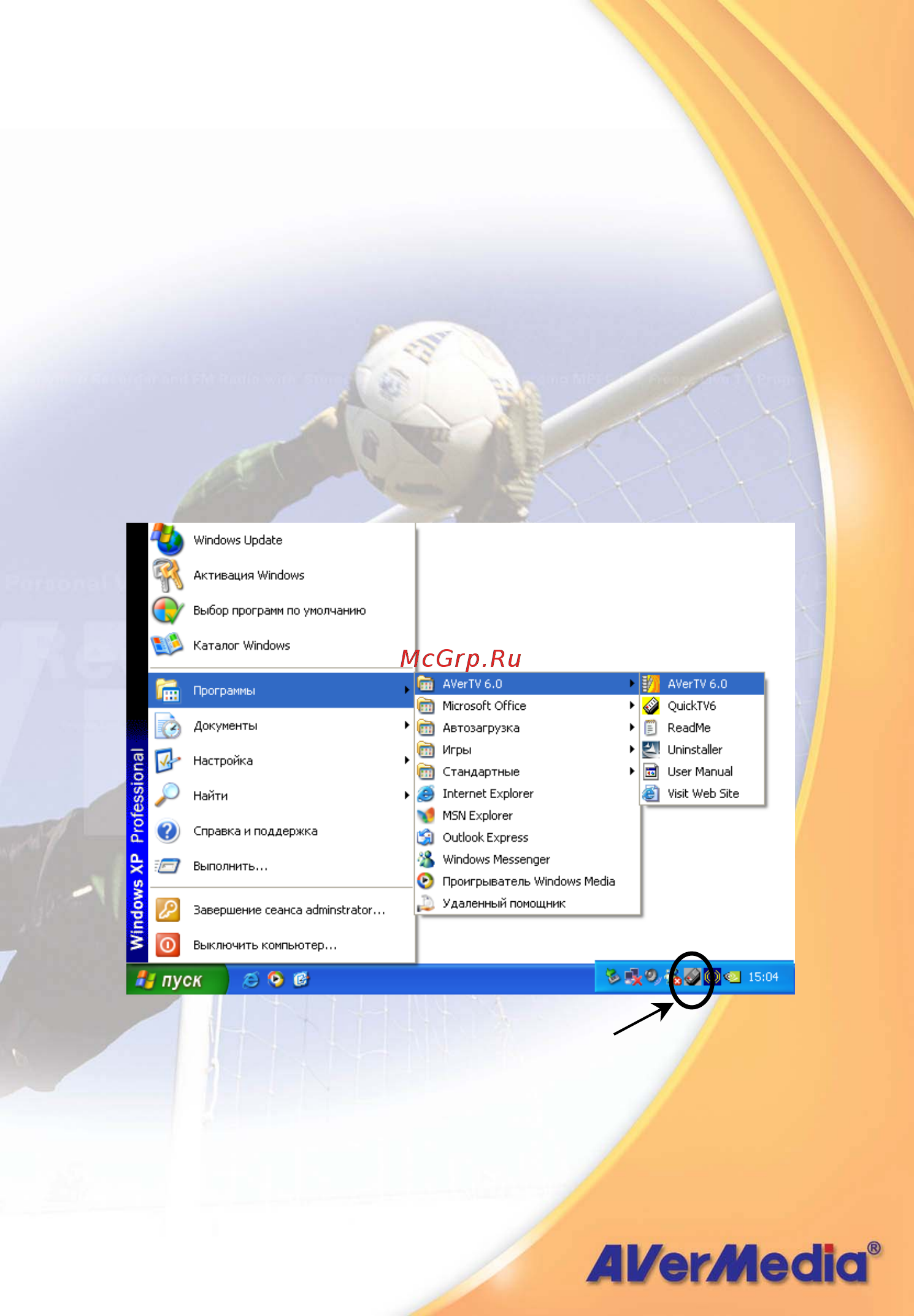Open the User Manual
The height and width of the screenshot is (1316, 914).
tap(702, 772)
